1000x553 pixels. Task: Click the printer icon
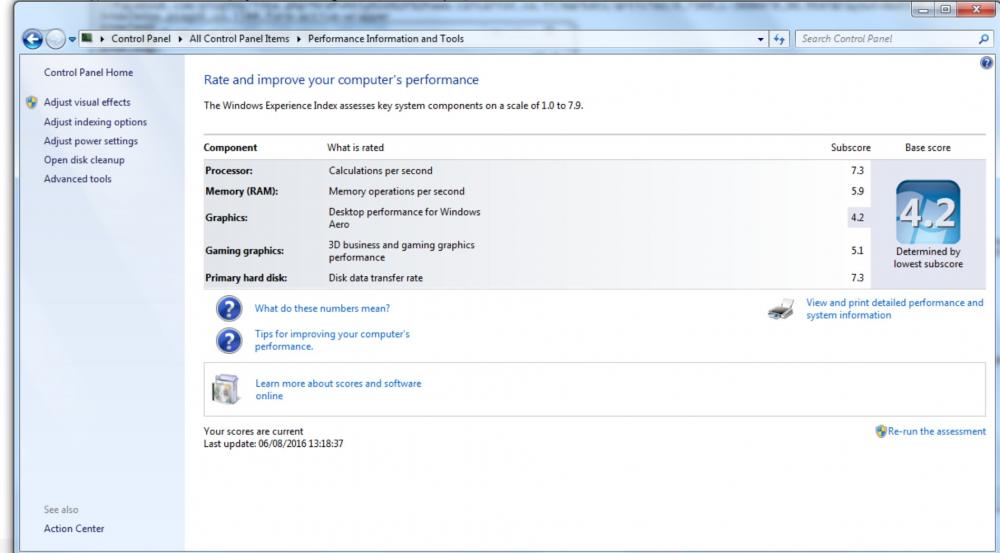(781, 309)
